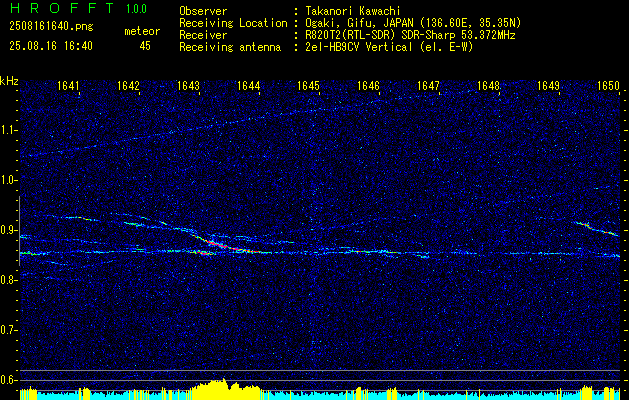Click the 1647 time marker
This screenshot has width=629, height=400.
tap(428, 85)
